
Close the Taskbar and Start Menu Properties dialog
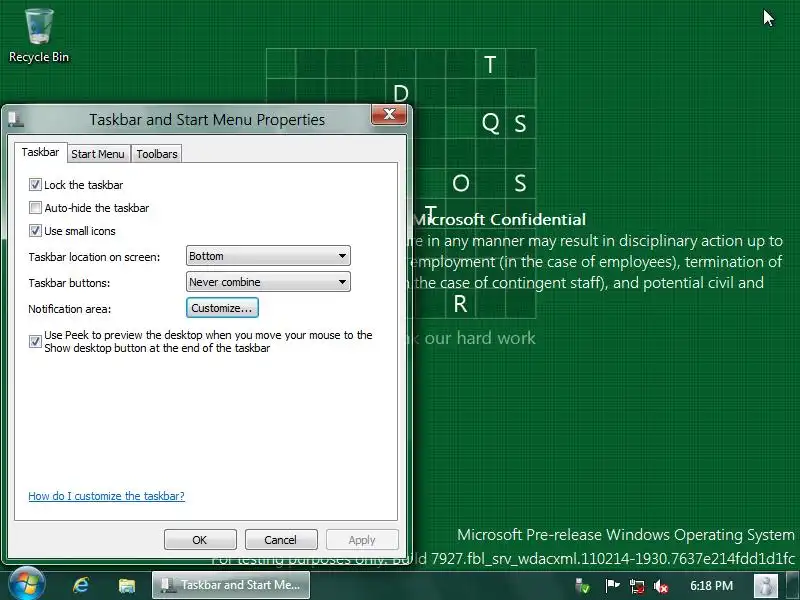click(x=389, y=114)
